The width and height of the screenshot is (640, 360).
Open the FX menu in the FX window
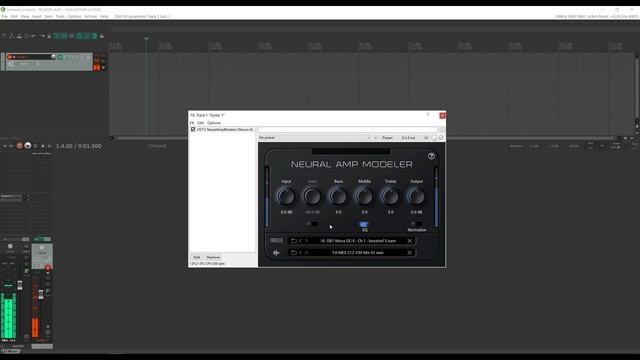(x=192, y=123)
